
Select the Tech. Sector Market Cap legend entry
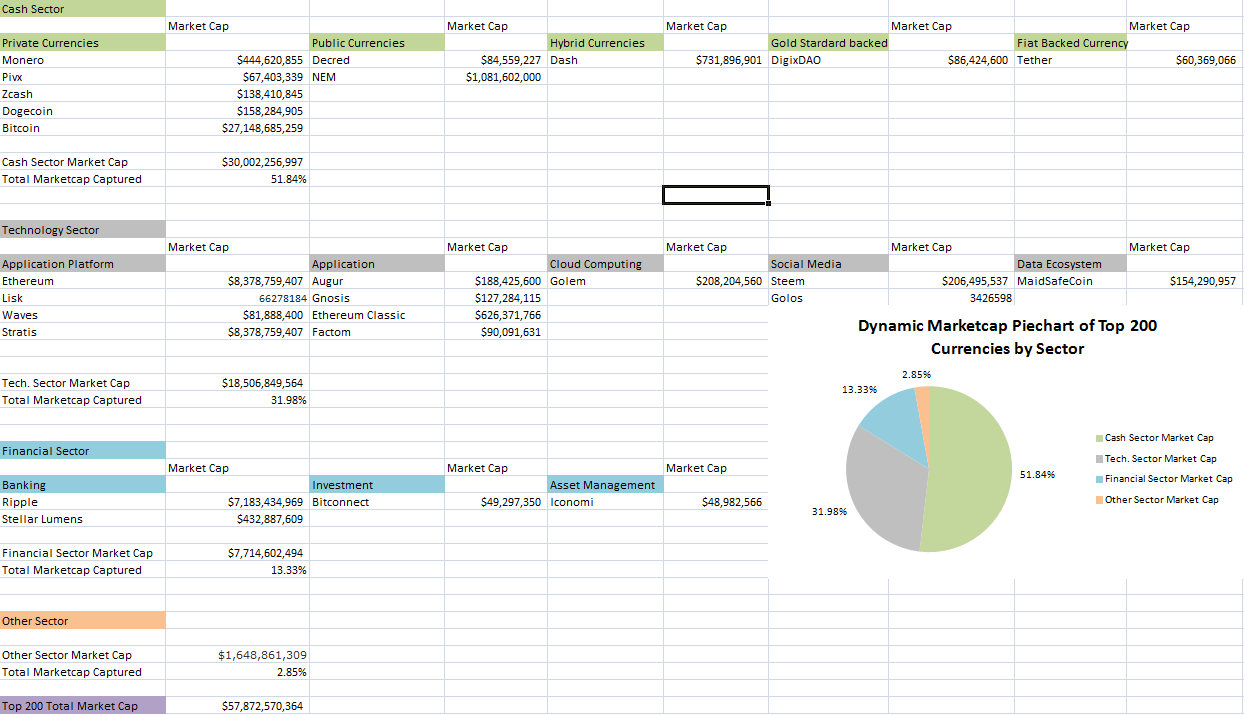(x=1157, y=458)
